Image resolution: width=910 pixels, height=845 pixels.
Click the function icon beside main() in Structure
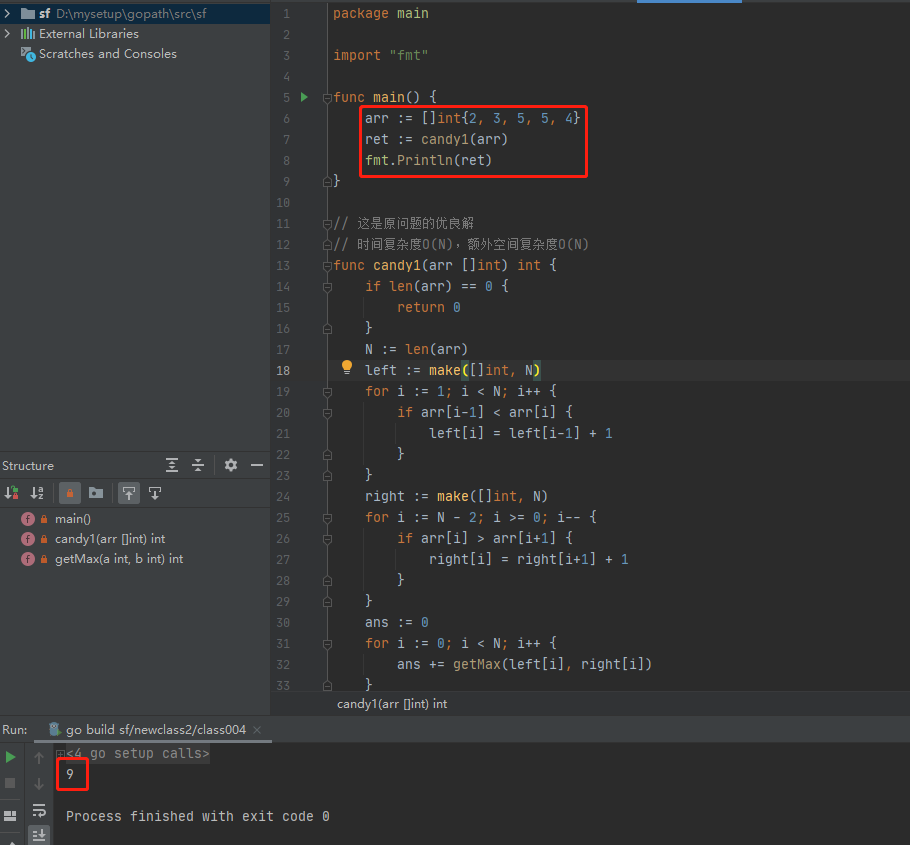(27, 519)
